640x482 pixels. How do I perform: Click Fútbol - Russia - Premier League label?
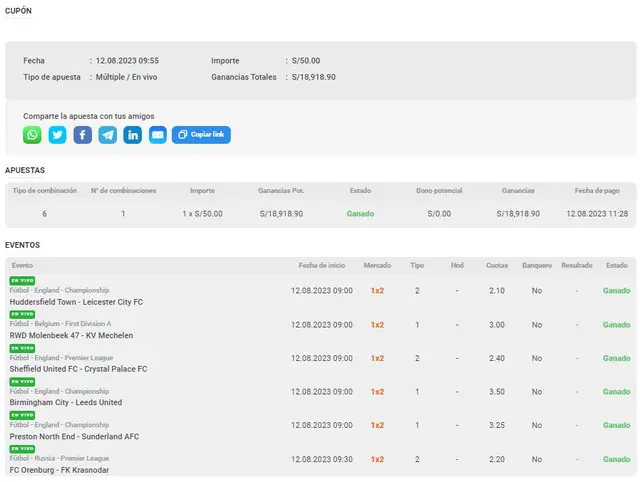coord(59,458)
